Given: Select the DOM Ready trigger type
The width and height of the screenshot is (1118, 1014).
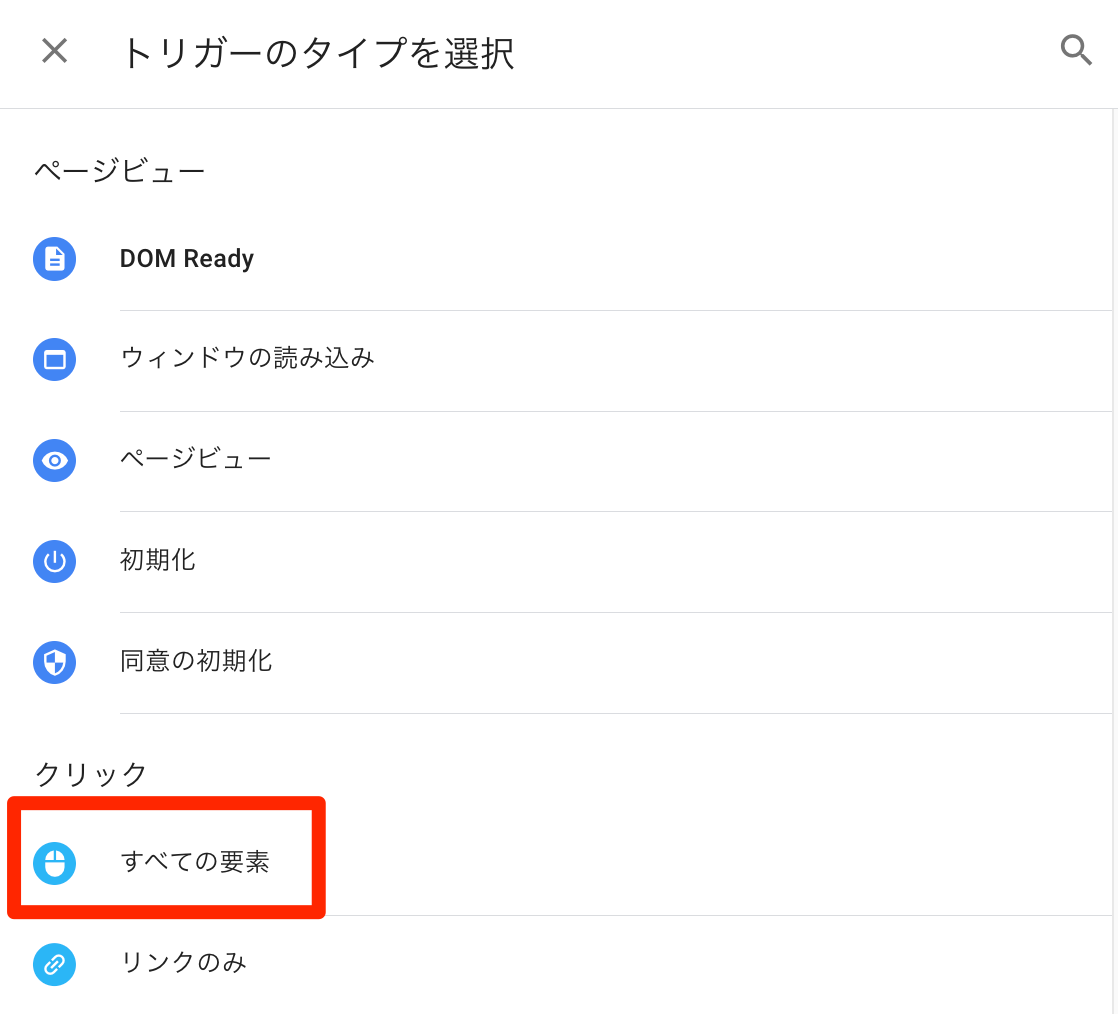Looking at the screenshot, I should 187,259.
